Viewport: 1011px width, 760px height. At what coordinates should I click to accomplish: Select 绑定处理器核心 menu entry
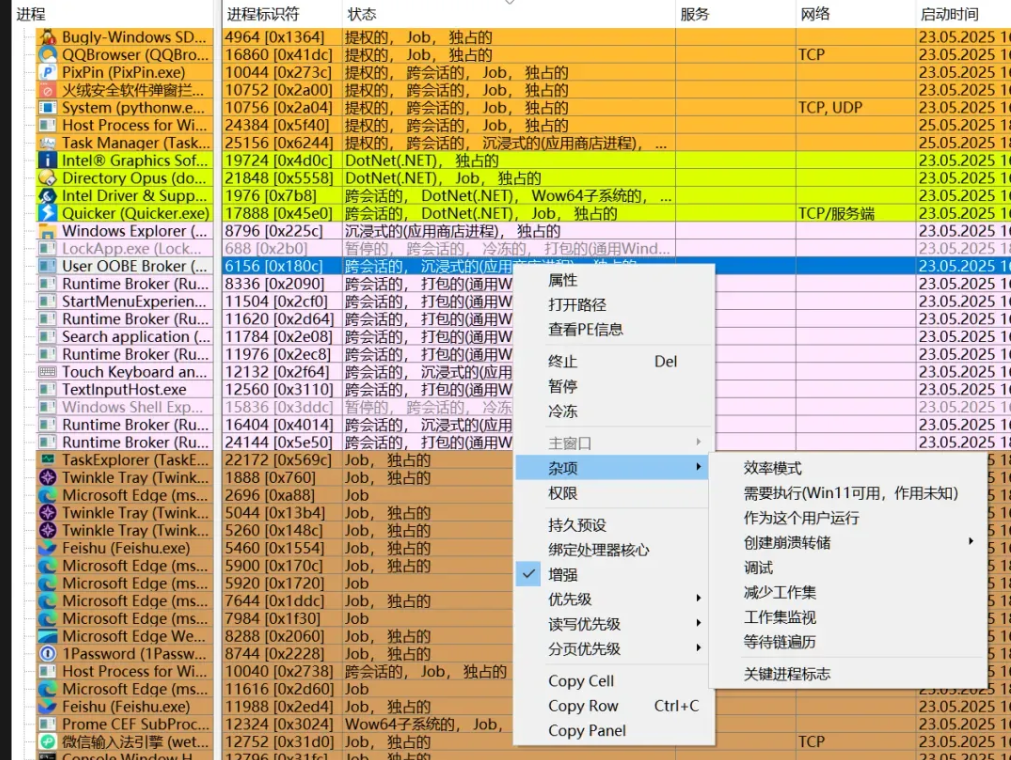pyautogui.click(x=613, y=550)
